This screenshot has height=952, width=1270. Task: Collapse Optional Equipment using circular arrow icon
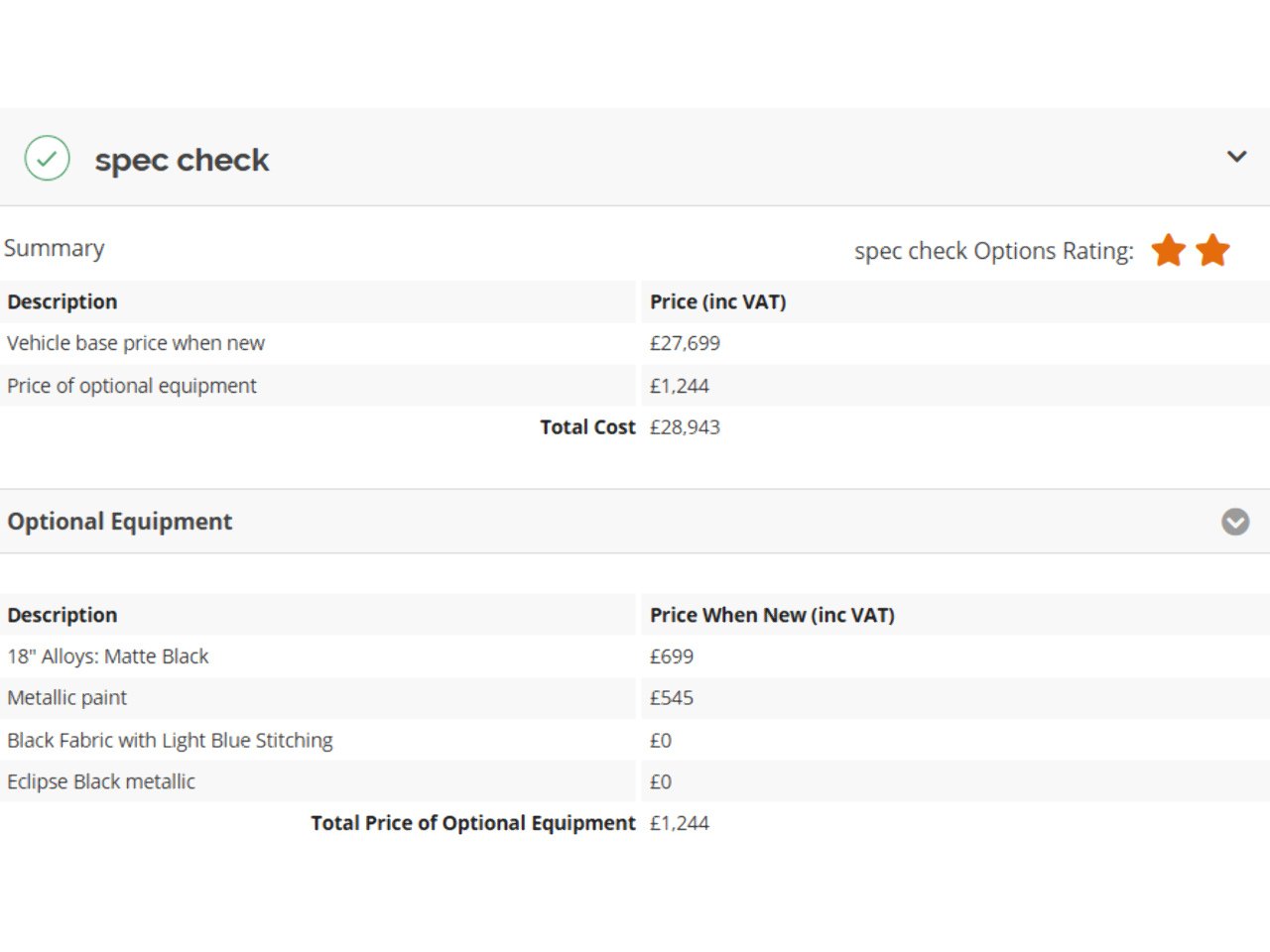click(1235, 522)
